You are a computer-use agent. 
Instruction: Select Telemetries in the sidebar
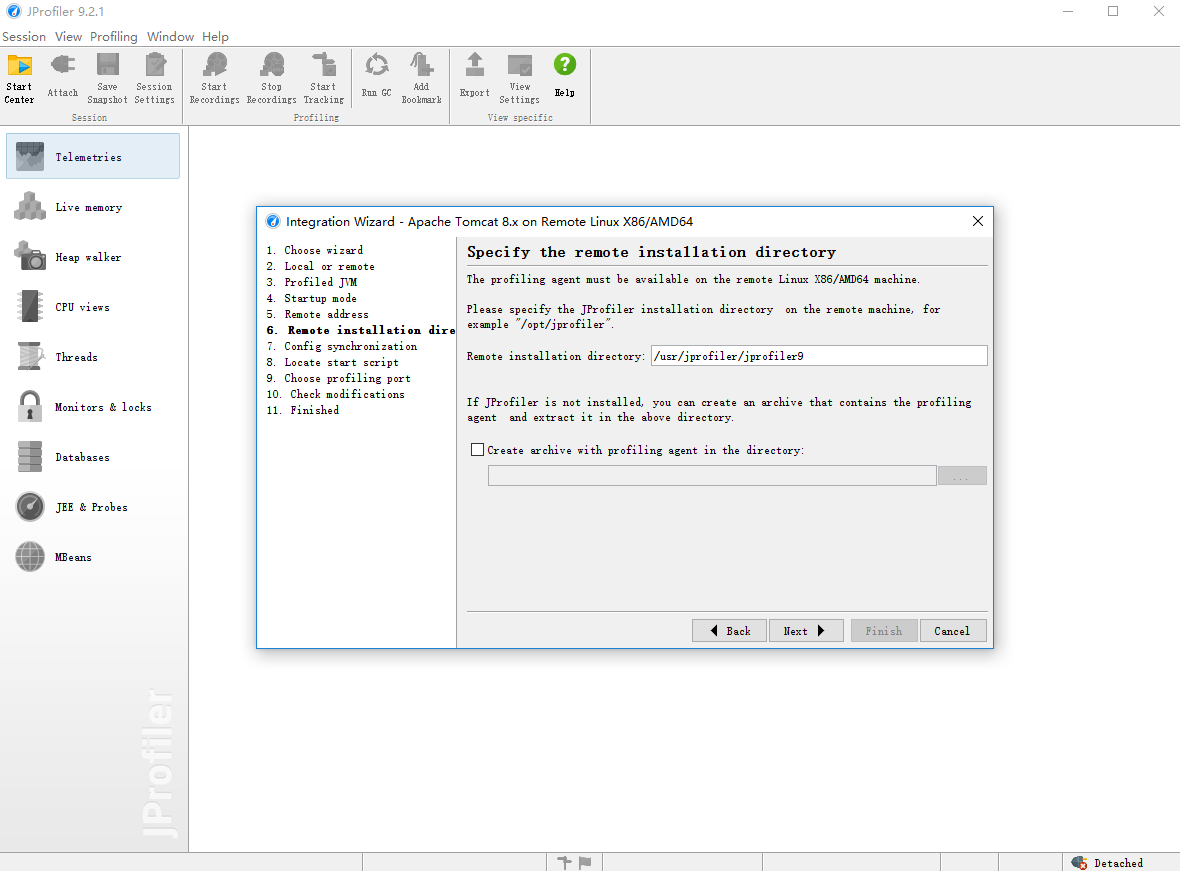point(93,157)
